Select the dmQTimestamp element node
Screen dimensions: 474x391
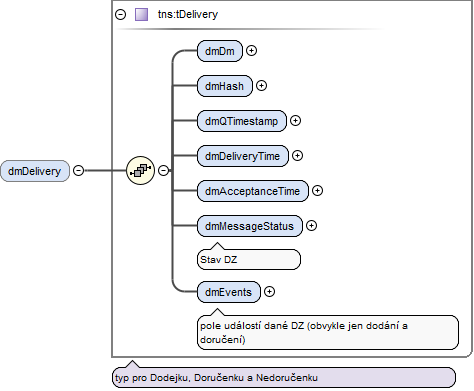point(242,121)
